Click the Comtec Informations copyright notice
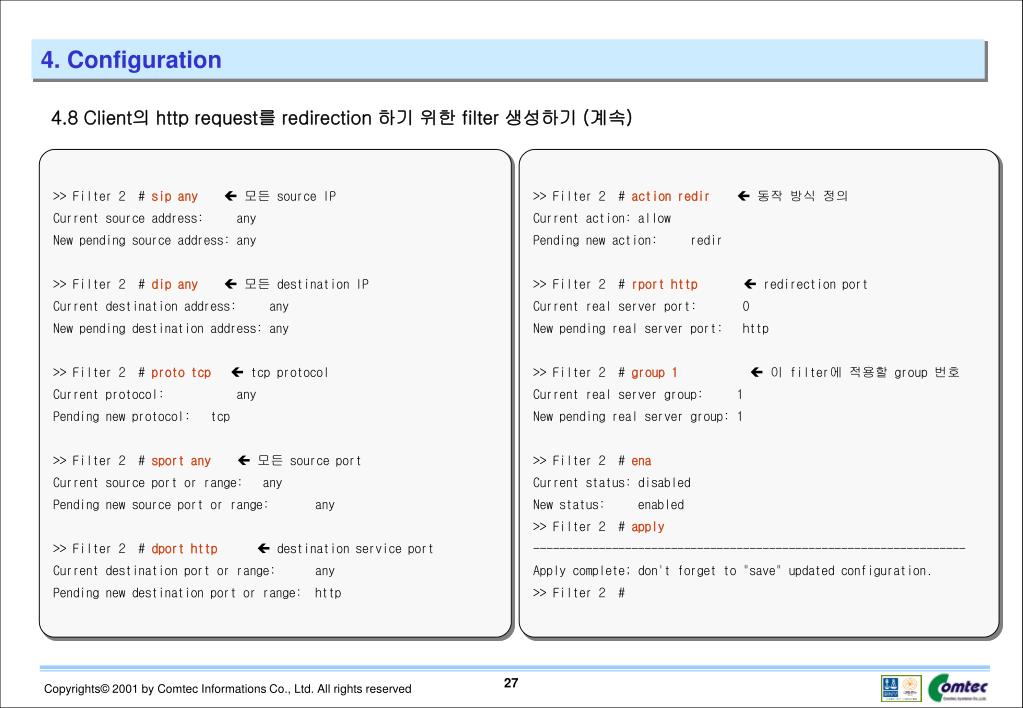Image resolution: width=1023 pixels, height=708 pixels. (x=228, y=688)
